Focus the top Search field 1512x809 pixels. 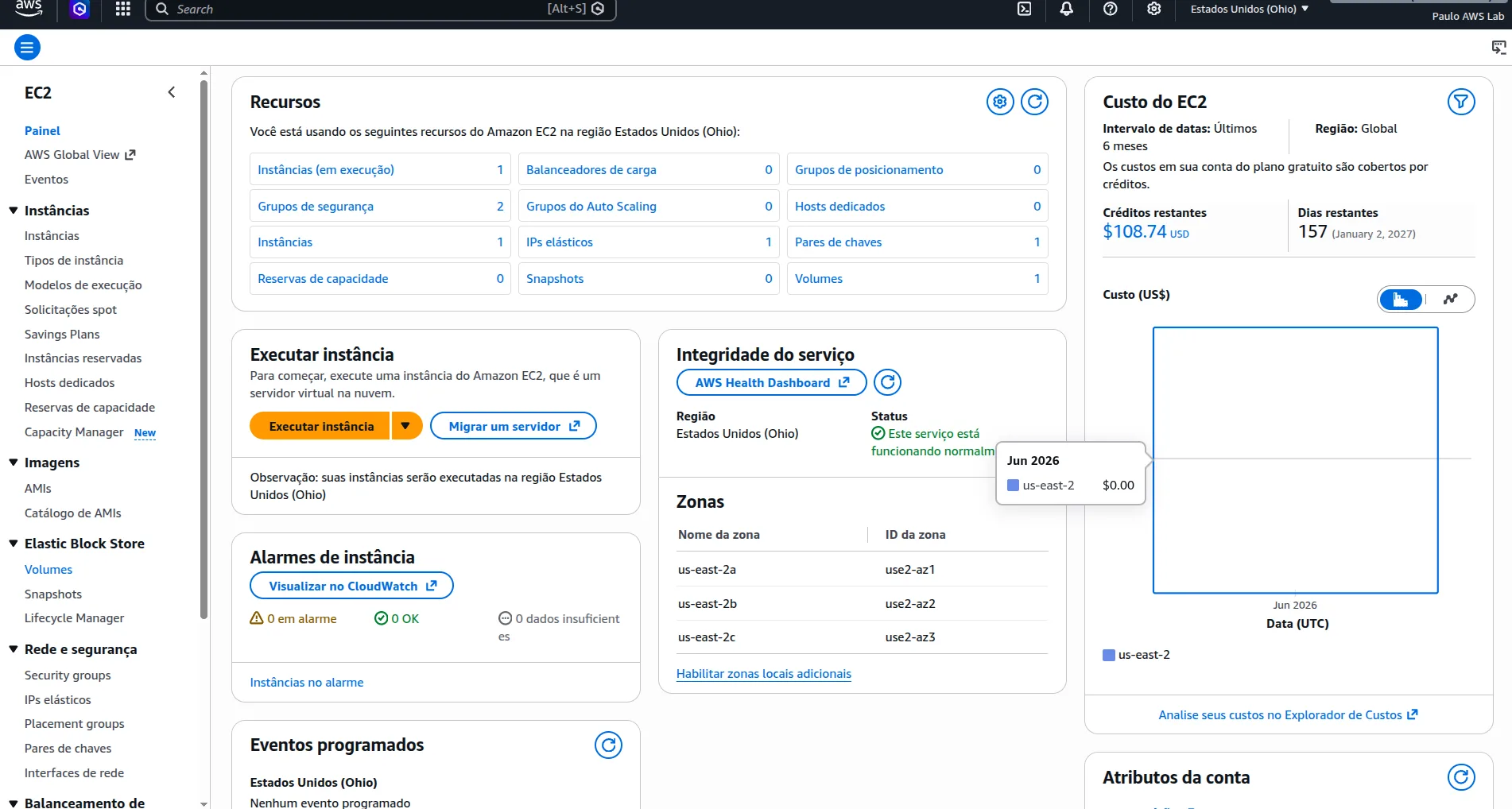point(380,9)
